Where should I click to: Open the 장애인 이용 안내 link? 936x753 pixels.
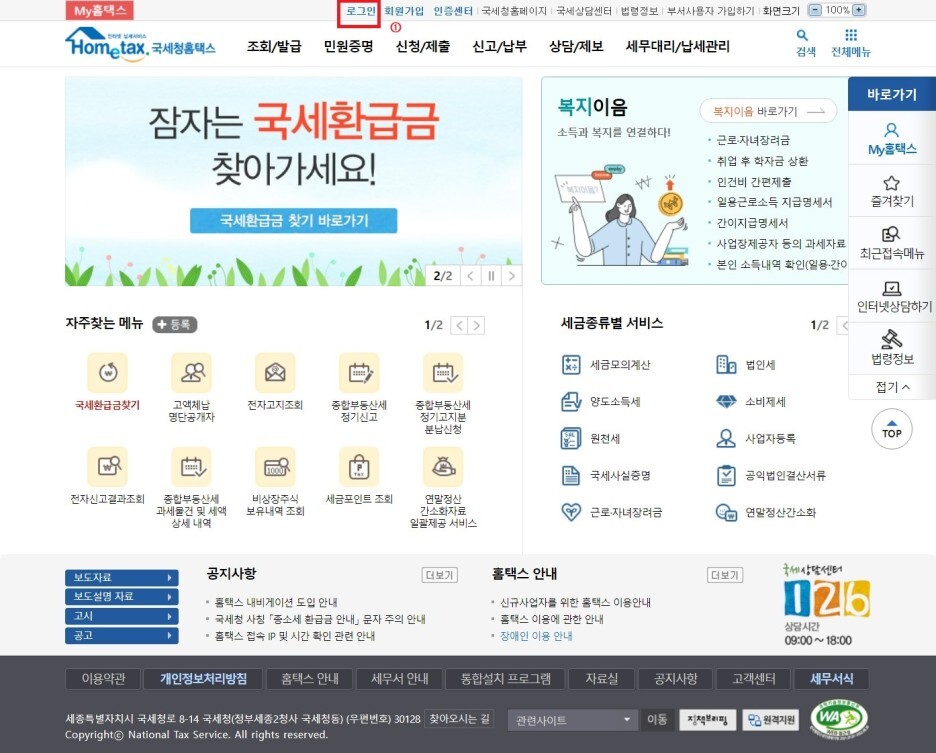click(536, 636)
